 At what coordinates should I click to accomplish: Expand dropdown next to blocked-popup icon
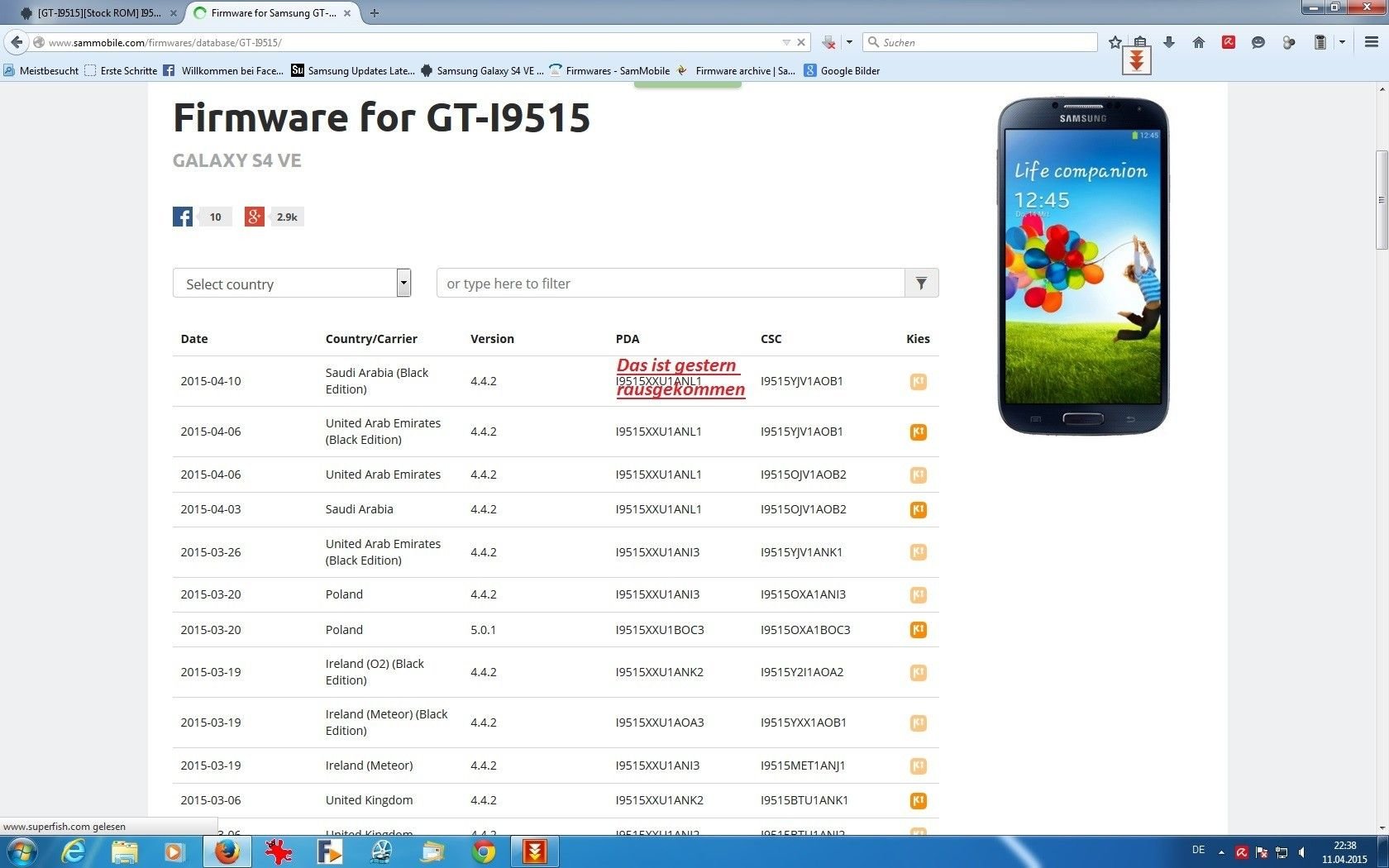(848, 42)
